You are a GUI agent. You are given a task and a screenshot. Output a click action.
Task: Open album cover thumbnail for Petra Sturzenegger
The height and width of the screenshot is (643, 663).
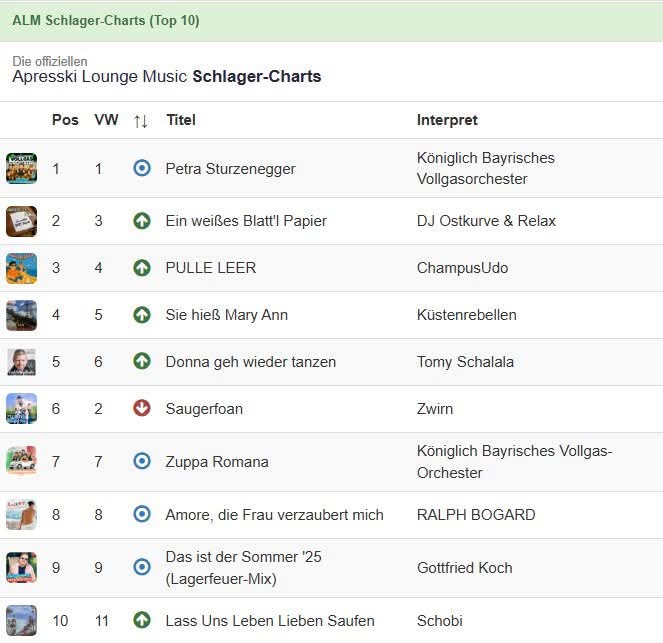(x=21, y=168)
